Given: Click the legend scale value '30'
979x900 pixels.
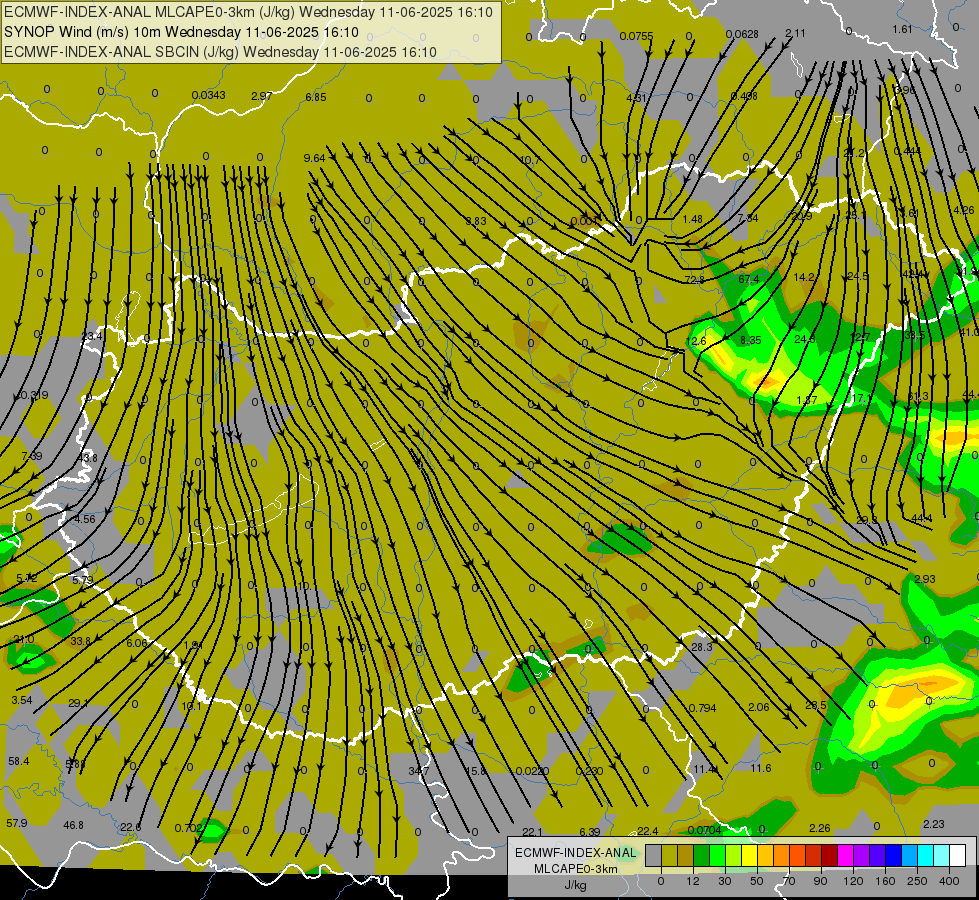Looking at the screenshot, I should point(725,881).
